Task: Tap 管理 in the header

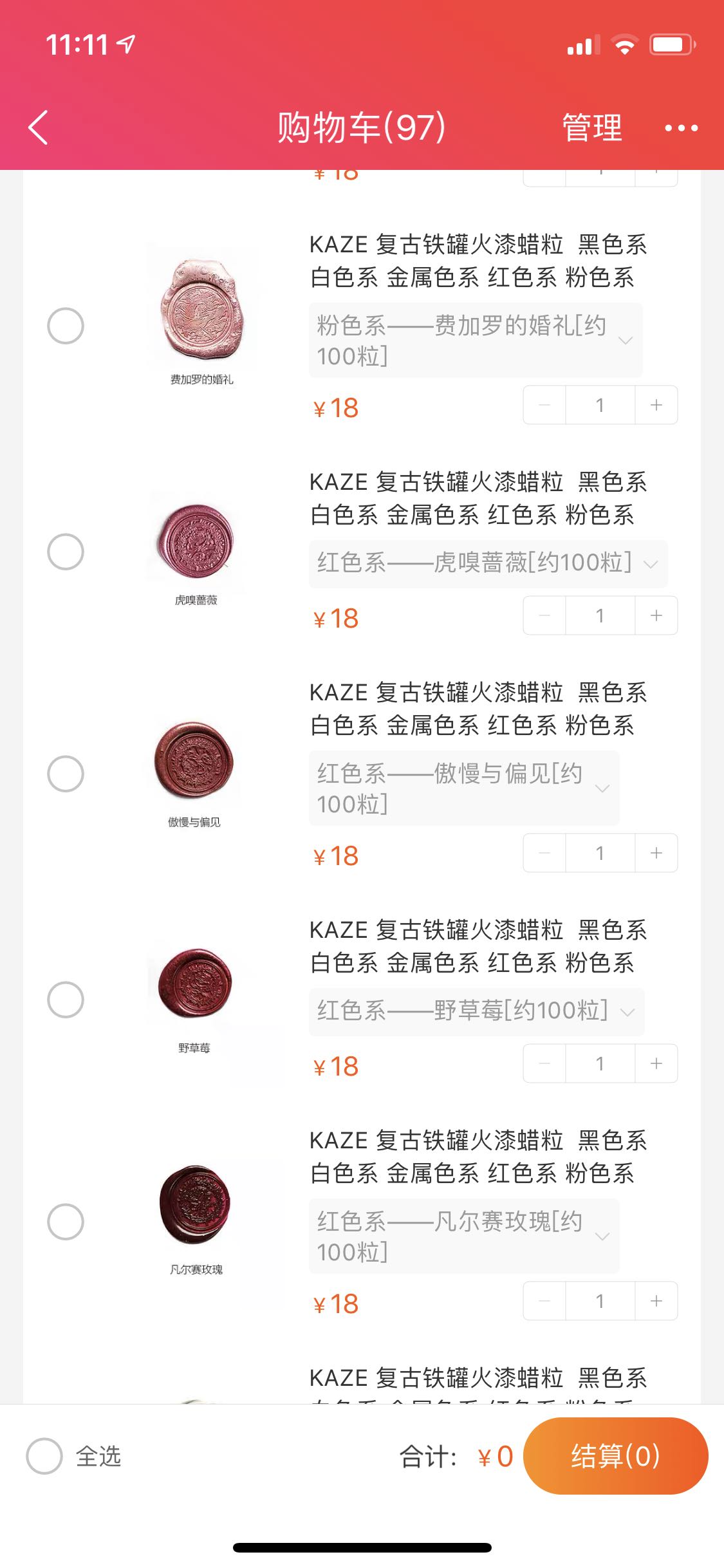Action: point(592,127)
